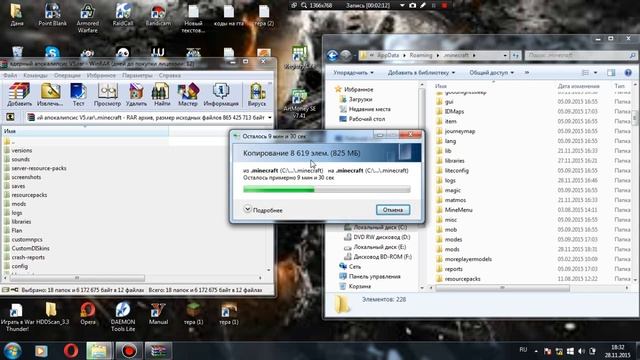Open WinRAR Справка menu
640x360 pixels.
(169, 76)
